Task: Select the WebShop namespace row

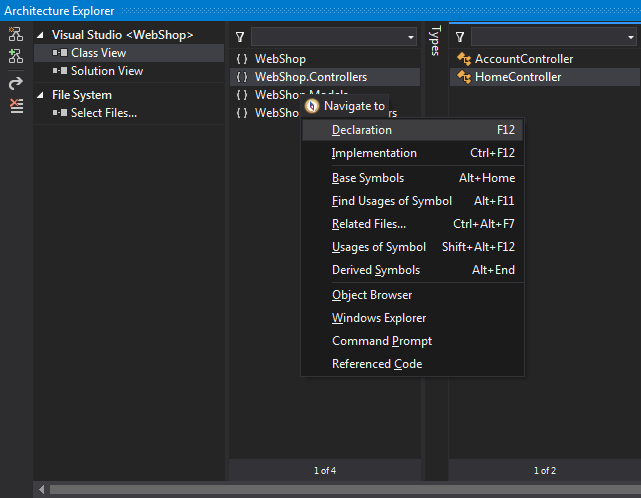Action: 325,59
